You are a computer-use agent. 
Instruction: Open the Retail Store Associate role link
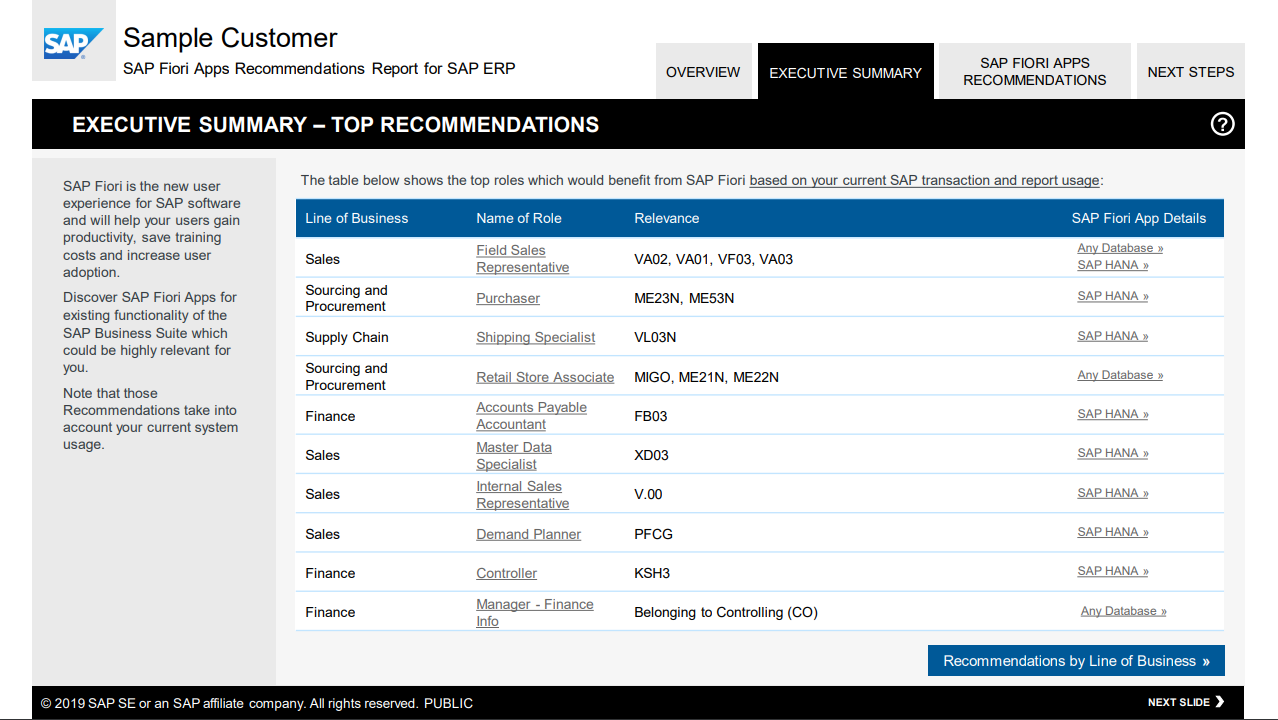click(x=545, y=377)
